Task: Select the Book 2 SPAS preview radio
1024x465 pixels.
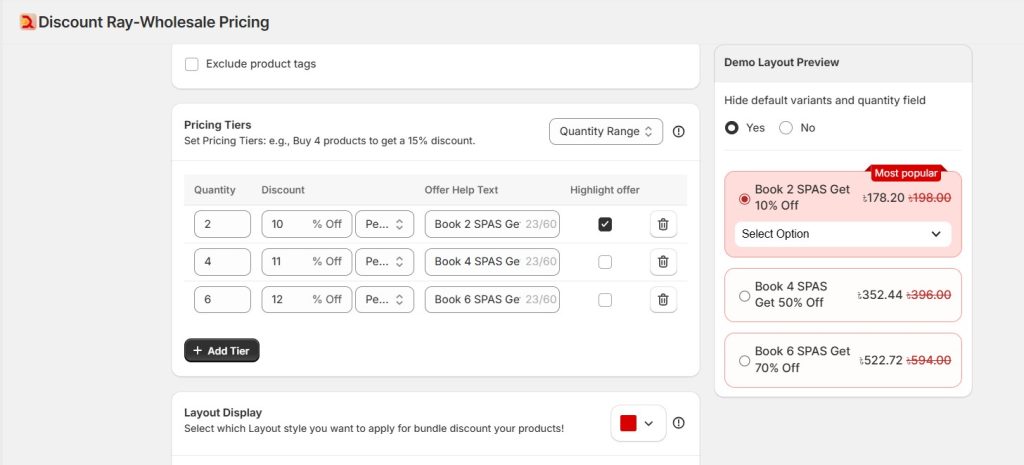Action: pyautogui.click(x=744, y=199)
